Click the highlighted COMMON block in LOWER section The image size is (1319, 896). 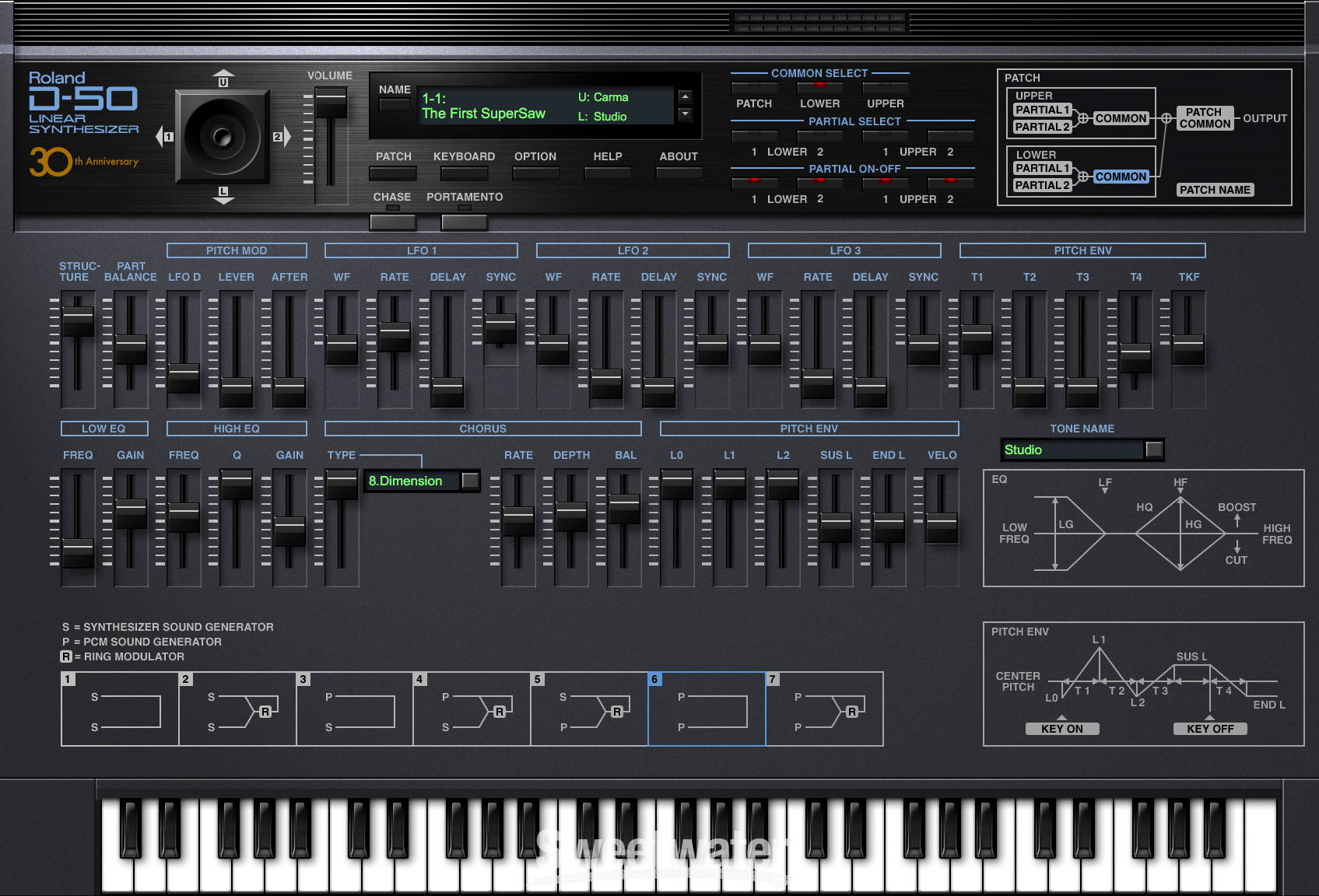pos(1120,177)
